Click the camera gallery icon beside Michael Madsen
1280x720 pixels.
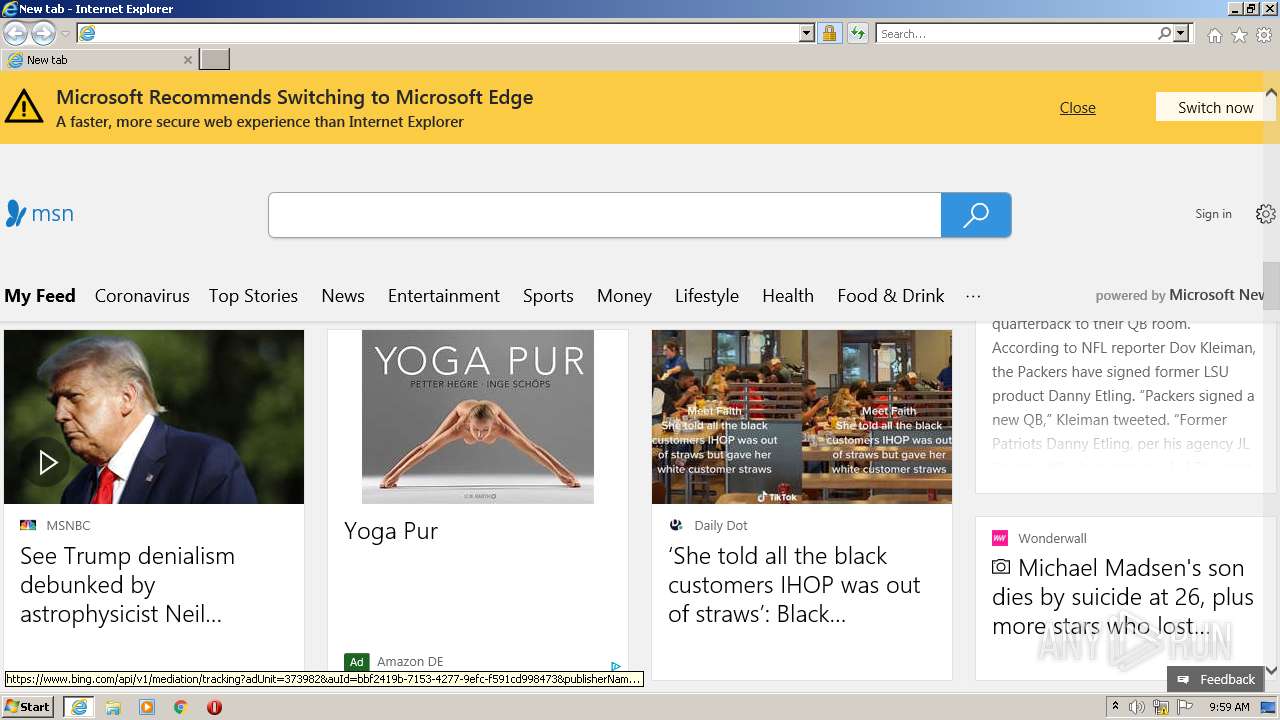coord(1001,567)
